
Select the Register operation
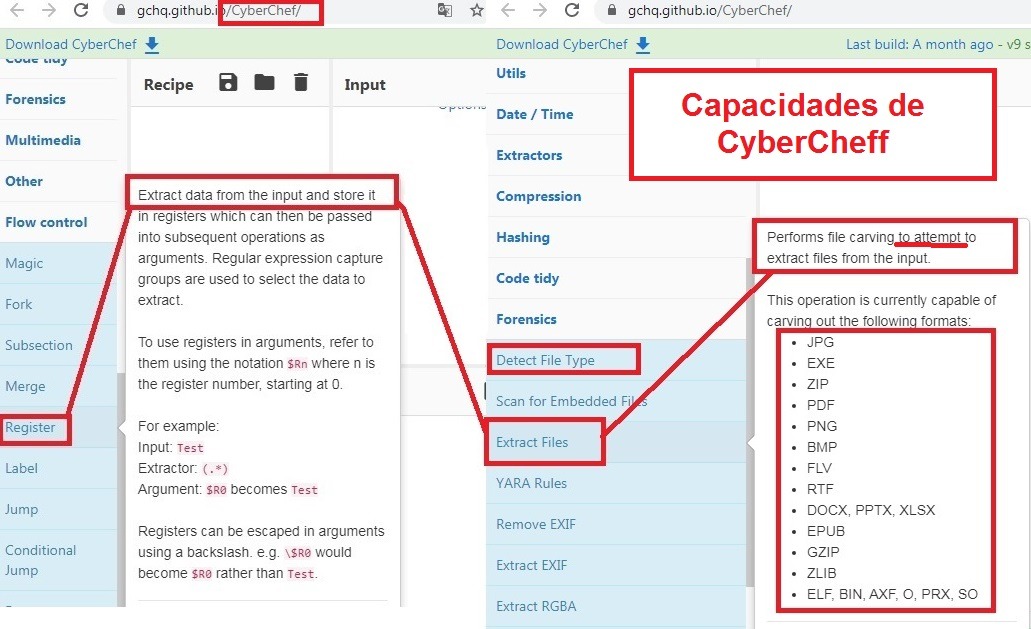coord(58,427)
